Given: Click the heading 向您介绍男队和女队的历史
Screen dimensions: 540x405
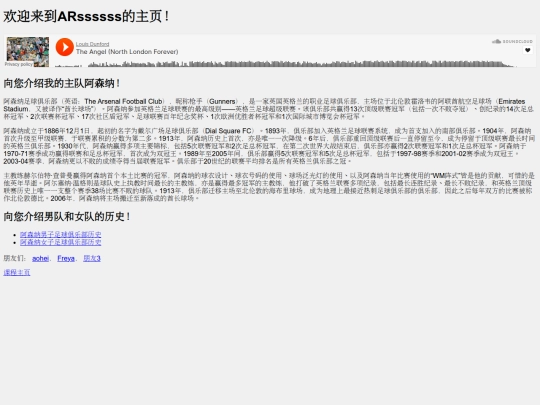Looking at the screenshot, I should click(x=67, y=217).
